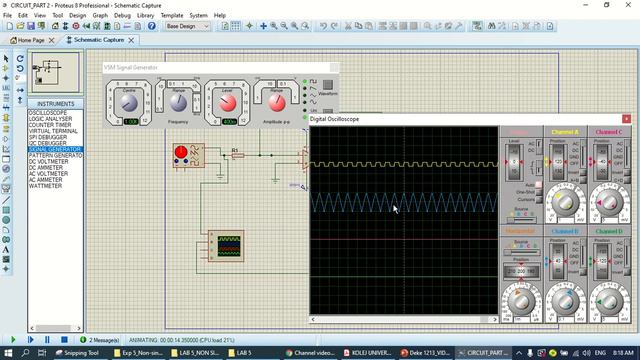640x360 pixels.
Task: Toggle the oscilloscope Cursors button
Action: tap(538, 200)
